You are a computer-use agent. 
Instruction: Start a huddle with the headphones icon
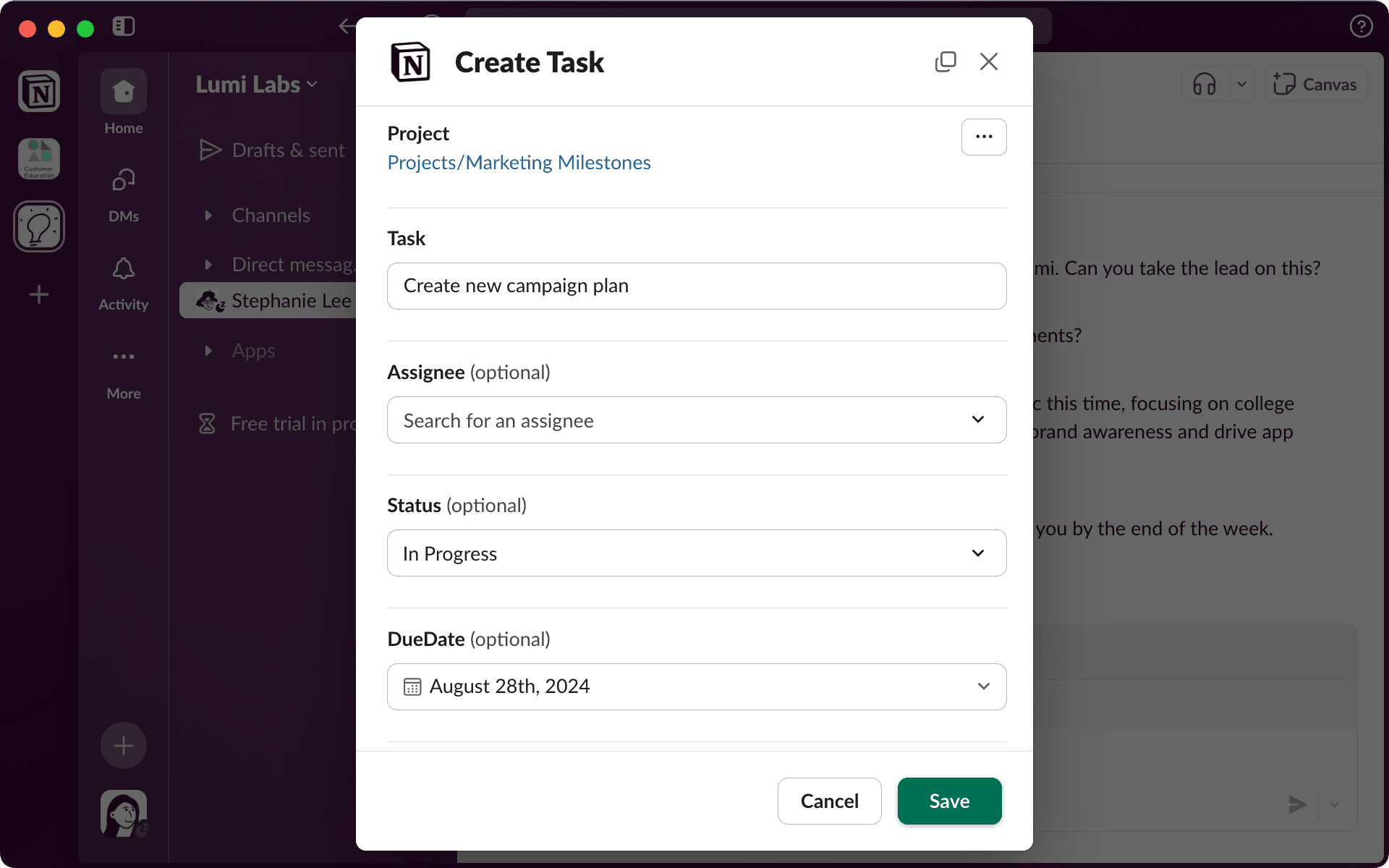tap(1205, 84)
